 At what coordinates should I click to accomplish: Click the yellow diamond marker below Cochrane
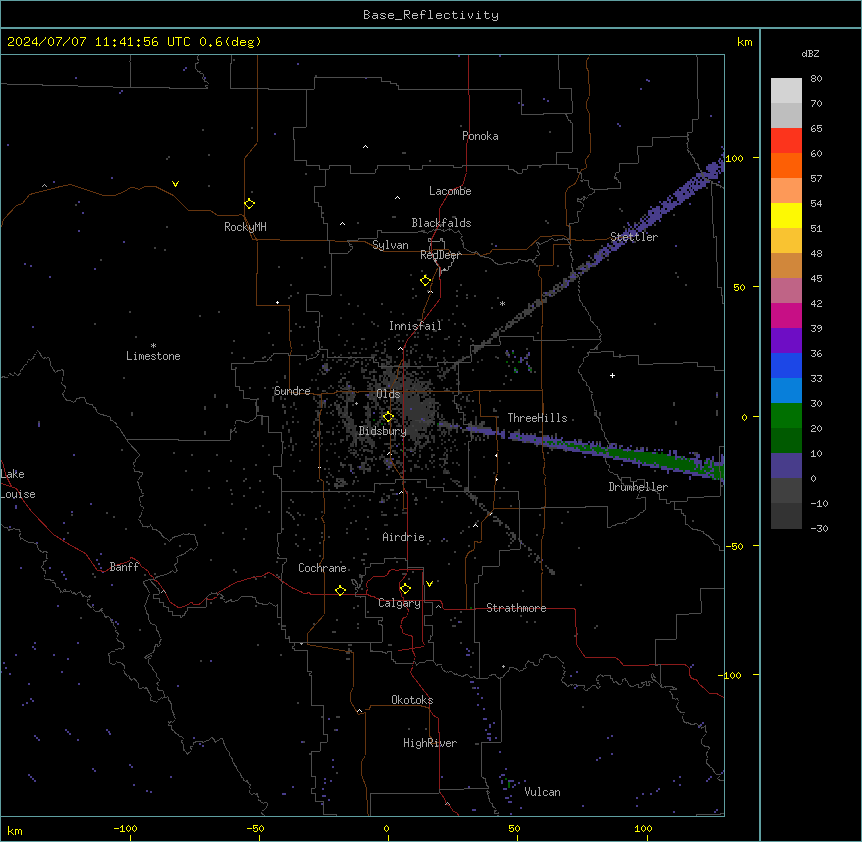pyautogui.click(x=340, y=591)
